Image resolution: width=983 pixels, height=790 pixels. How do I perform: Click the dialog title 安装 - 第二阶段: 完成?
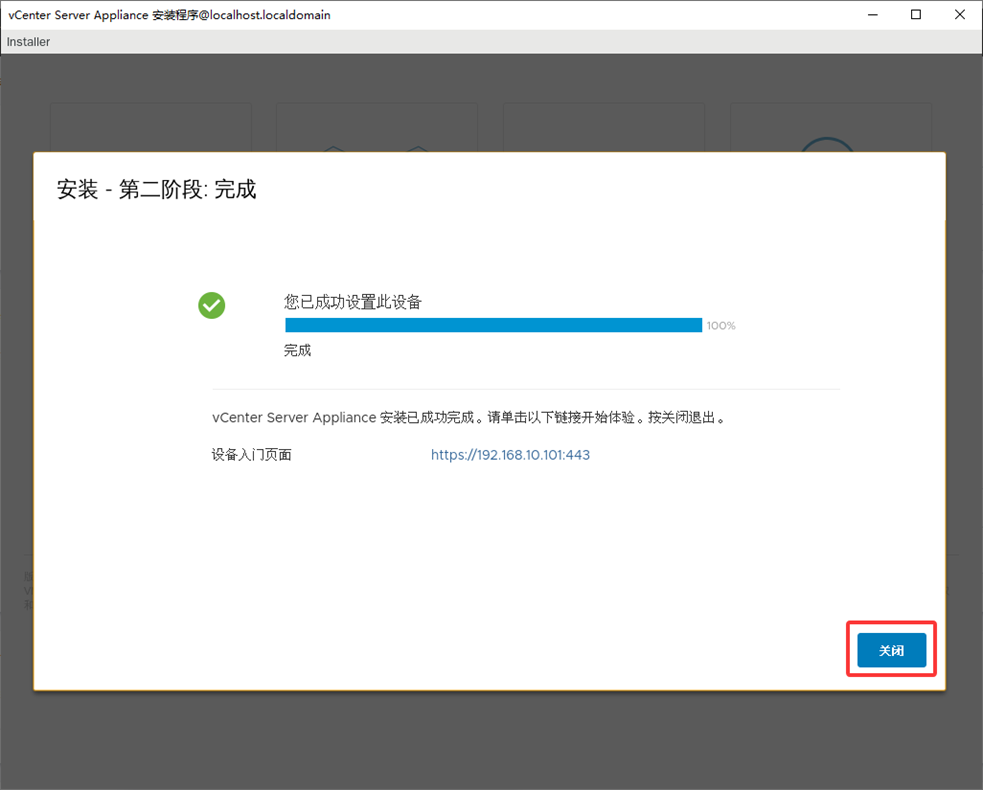click(157, 189)
